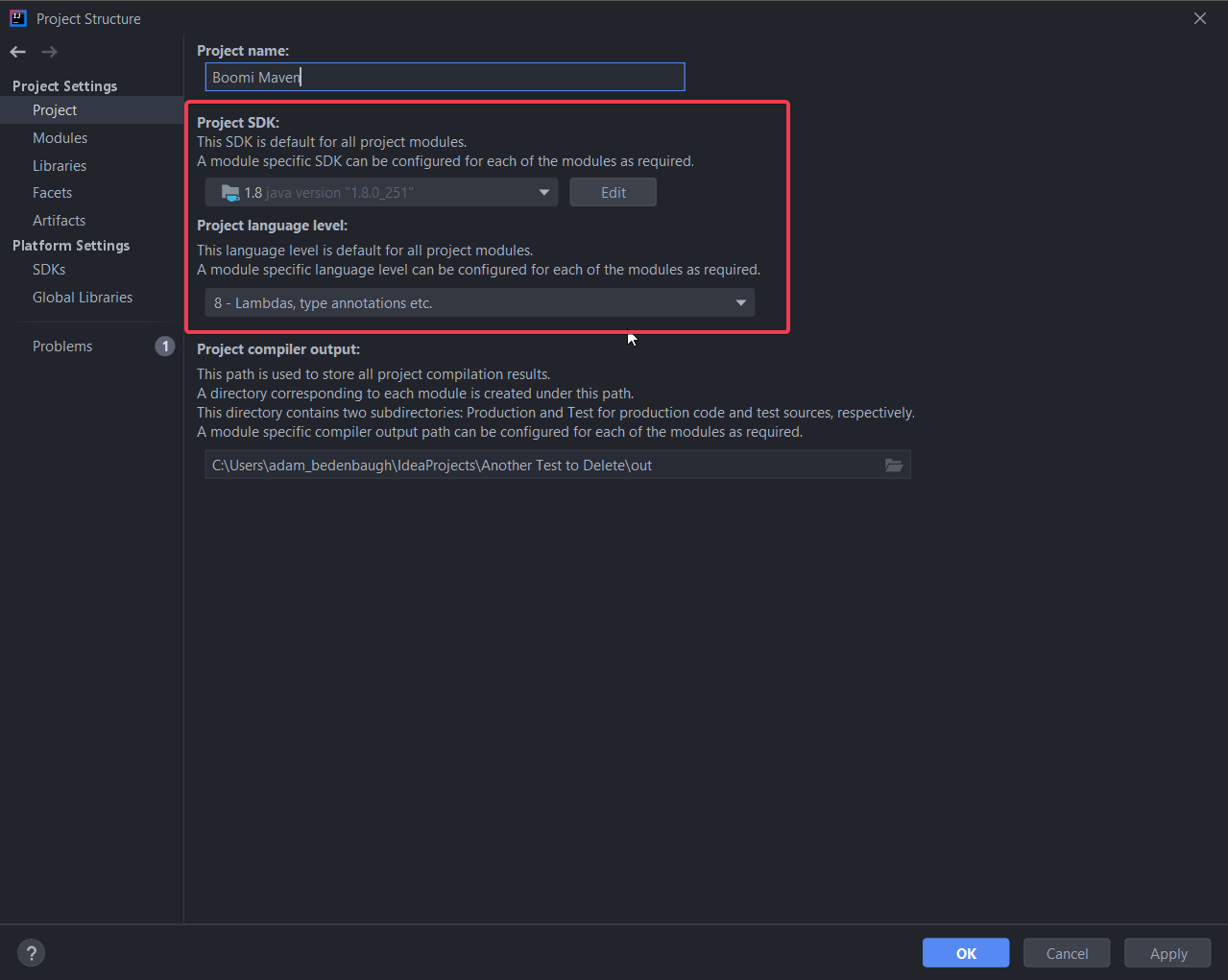This screenshot has width=1228, height=980.
Task: Open the Libraries settings page
Action: pos(59,165)
